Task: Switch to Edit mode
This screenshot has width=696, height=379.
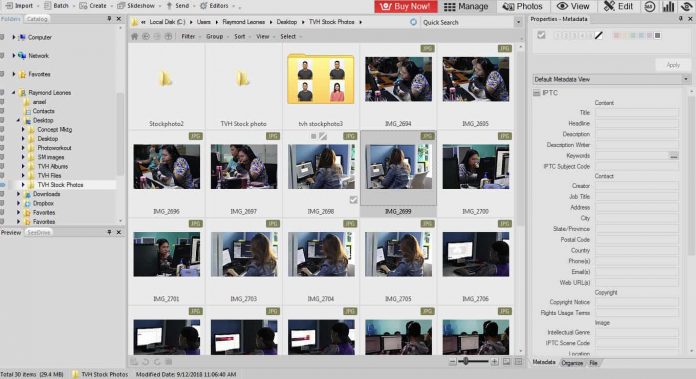Action: (618, 6)
